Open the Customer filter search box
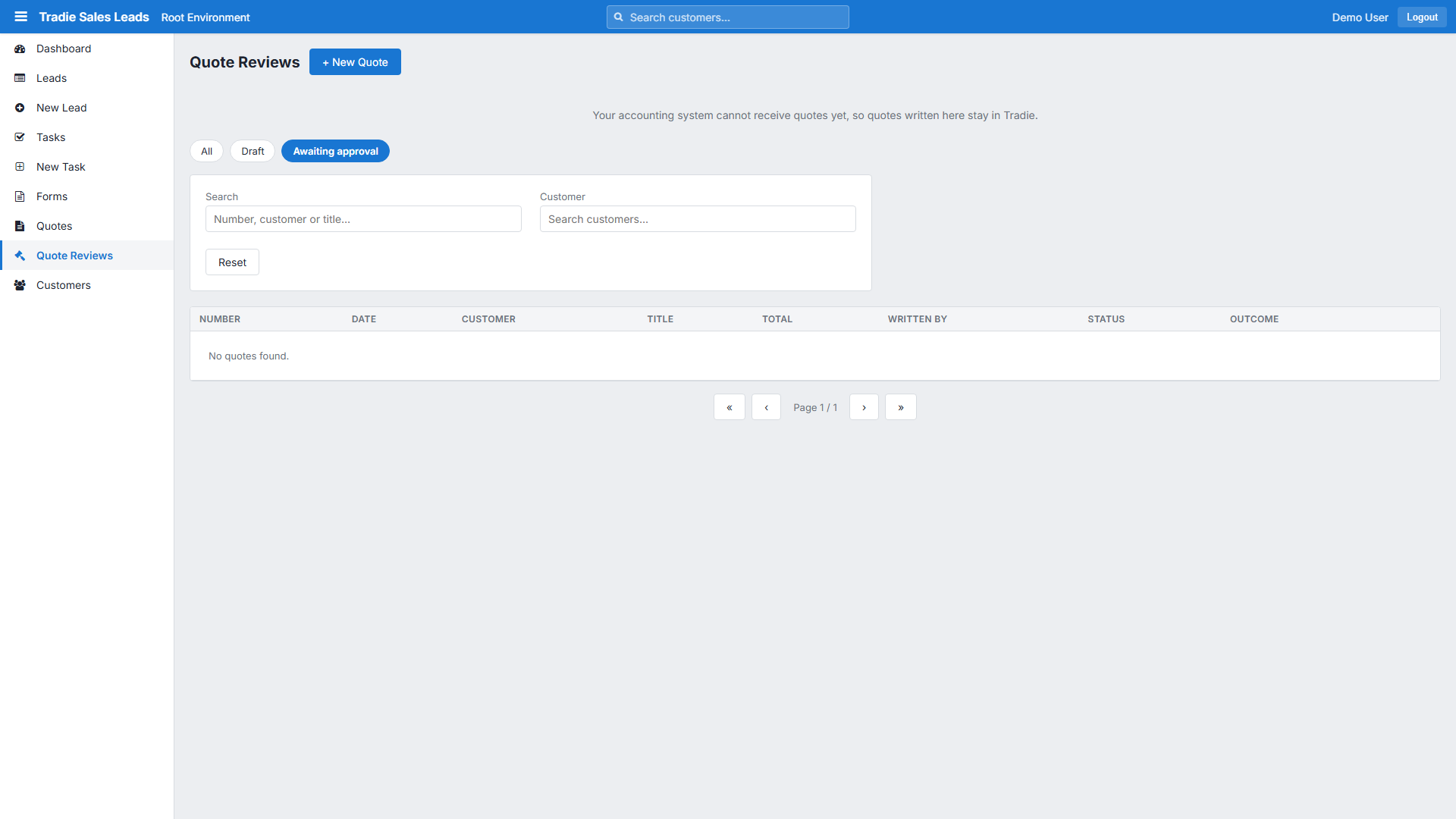This screenshot has height=819, width=1456. pyautogui.click(x=698, y=219)
